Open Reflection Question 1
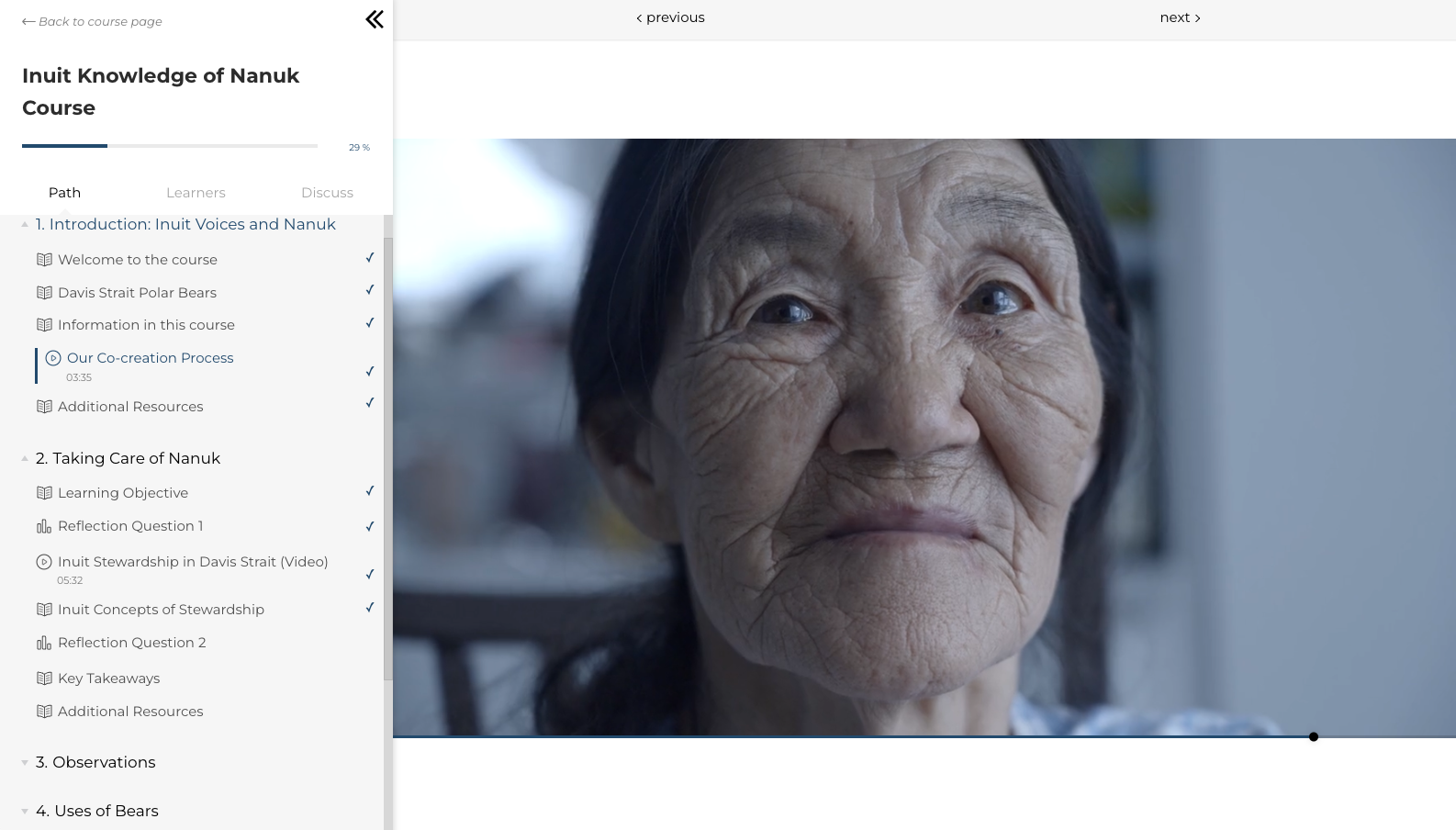Viewport: 1456px width, 830px height. (130, 526)
